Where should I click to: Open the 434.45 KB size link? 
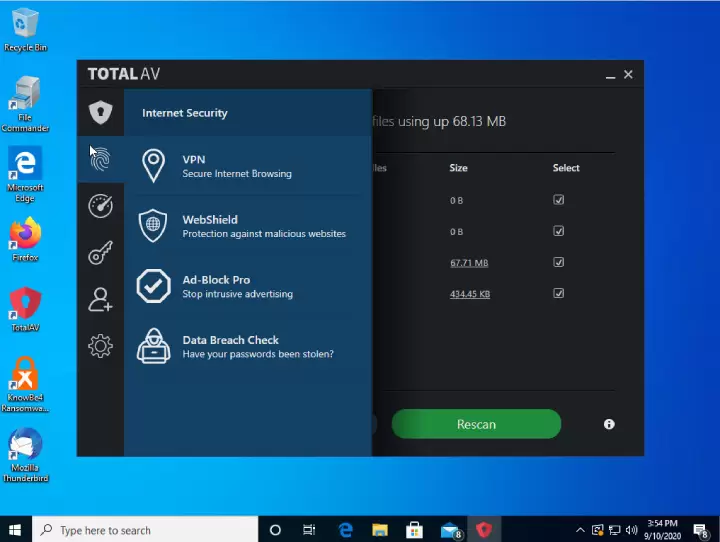(470, 294)
